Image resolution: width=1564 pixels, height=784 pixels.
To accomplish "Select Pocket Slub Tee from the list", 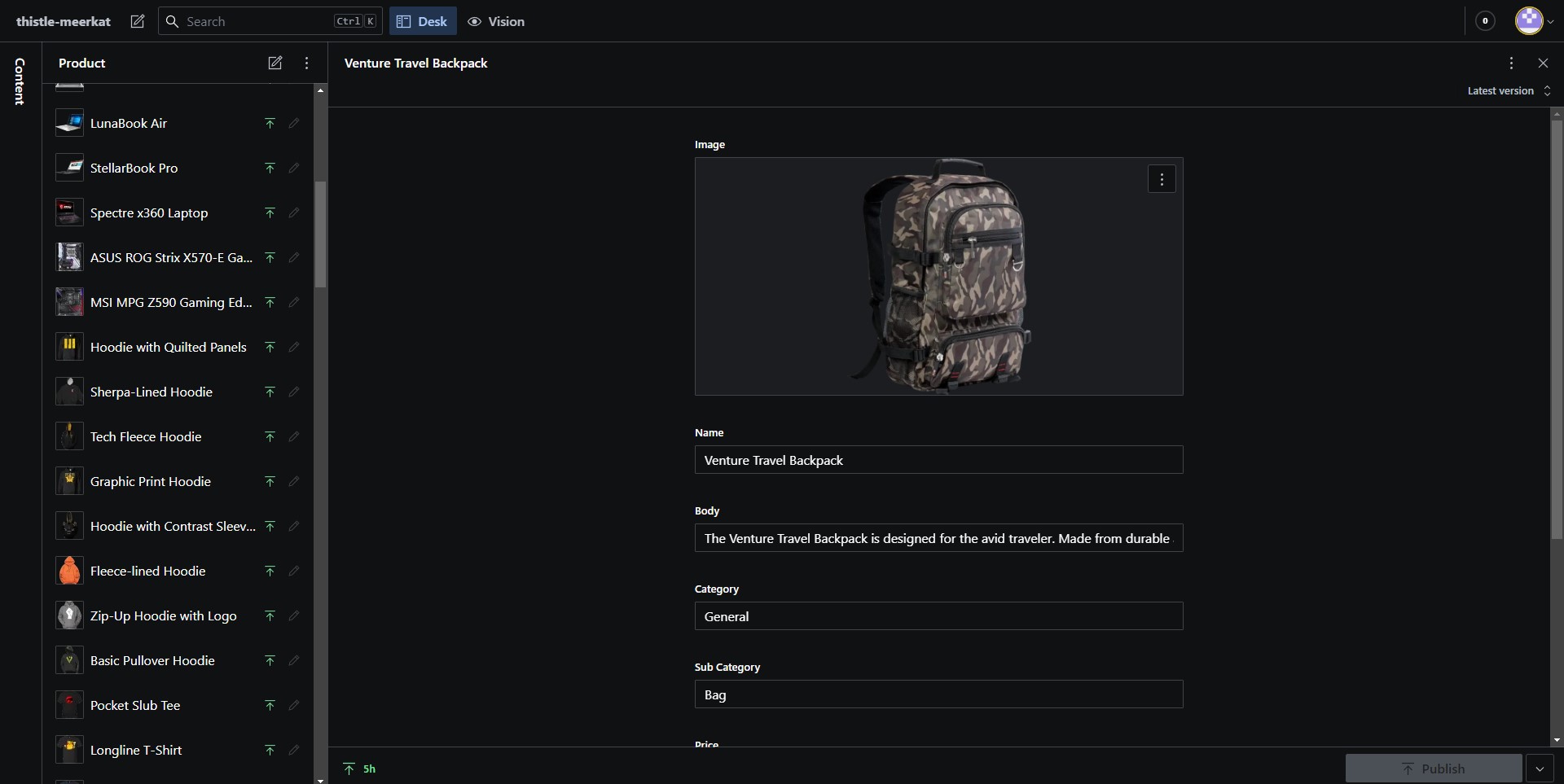I will [x=135, y=705].
